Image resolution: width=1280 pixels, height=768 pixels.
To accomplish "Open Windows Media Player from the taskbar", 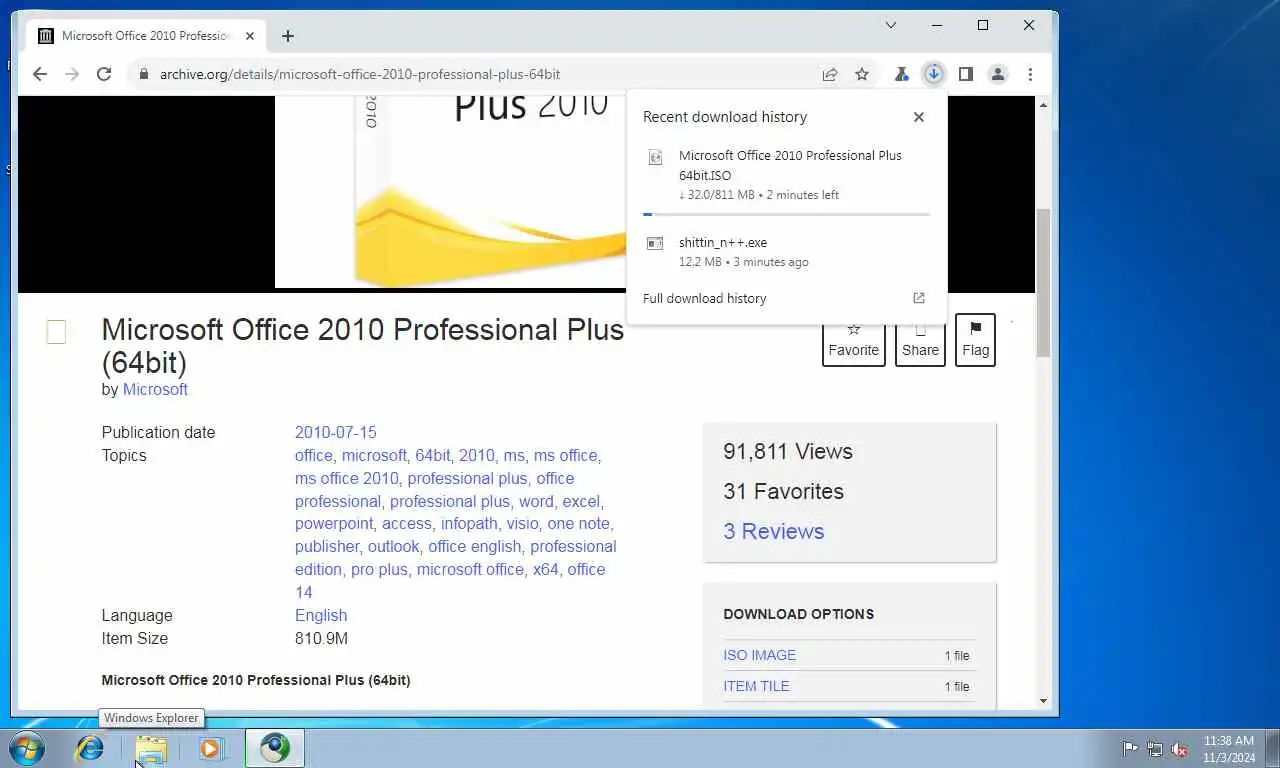I will click(x=211, y=748).
